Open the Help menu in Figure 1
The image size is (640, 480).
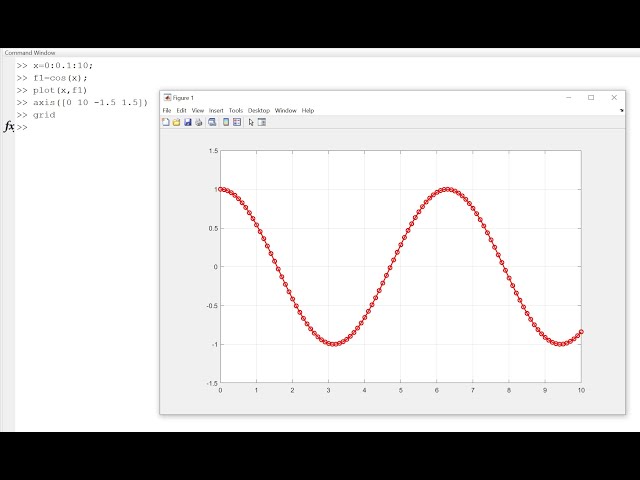click(308, 111)
